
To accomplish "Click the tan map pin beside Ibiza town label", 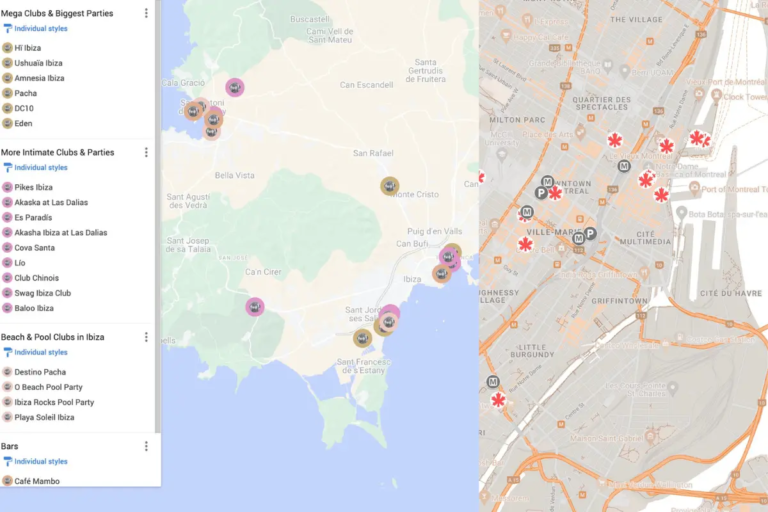I will click(441, 273).
